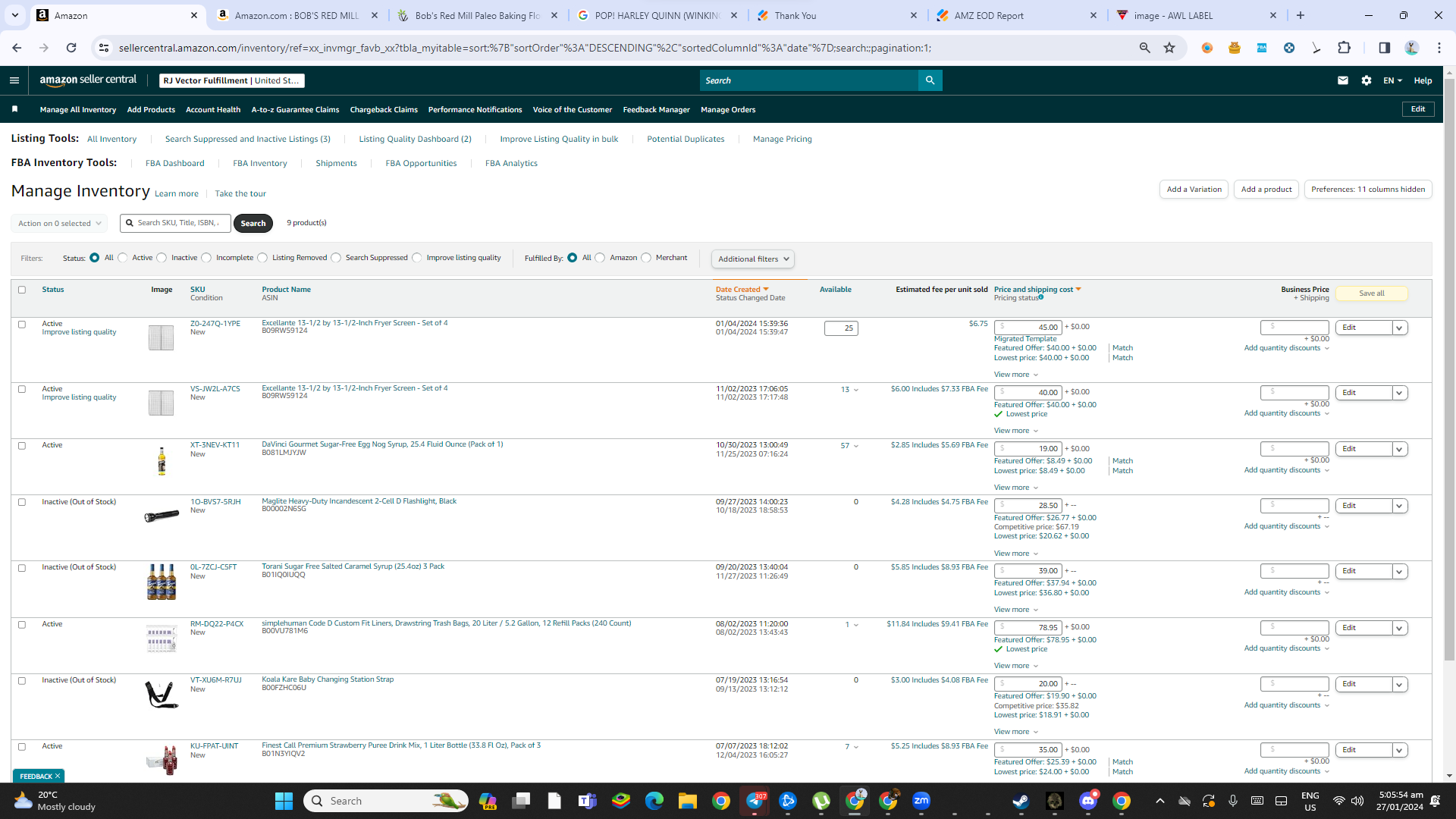This screenshot has height=819, width=1456.
Task: Open the FBA Dashboard link
Action: tap(174, 163)
